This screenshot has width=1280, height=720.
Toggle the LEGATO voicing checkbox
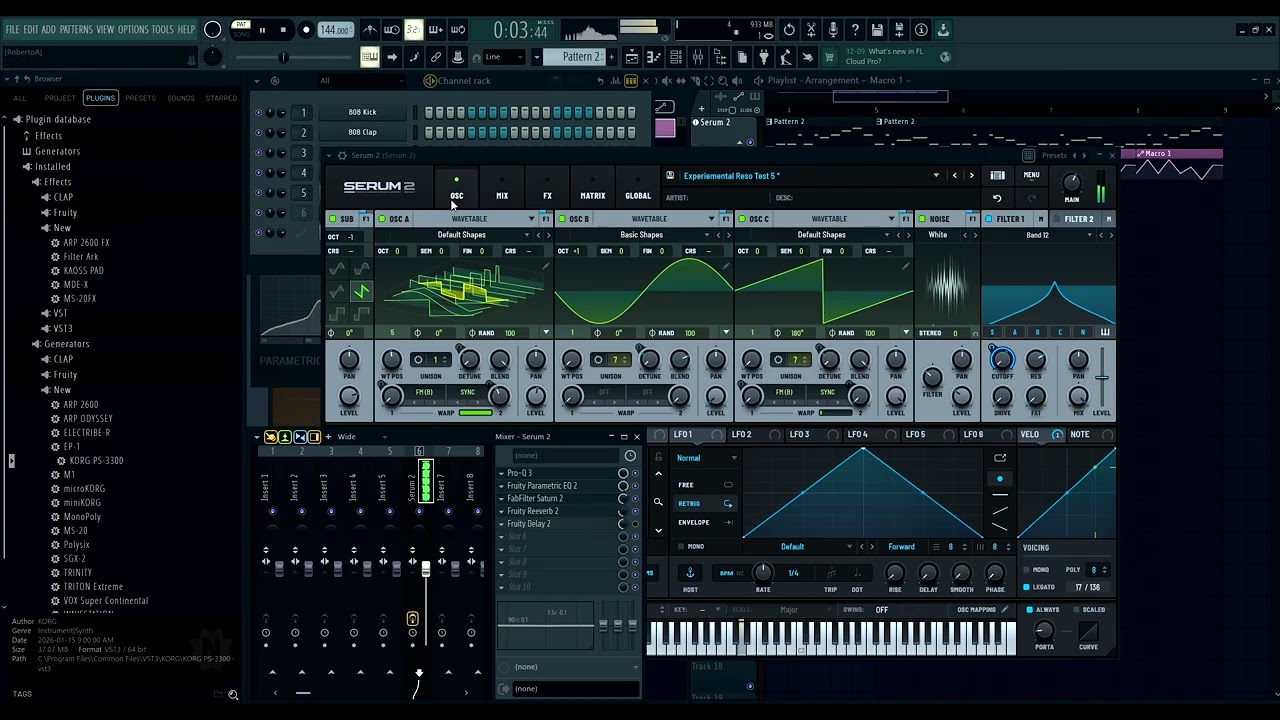click(1027, 588)
